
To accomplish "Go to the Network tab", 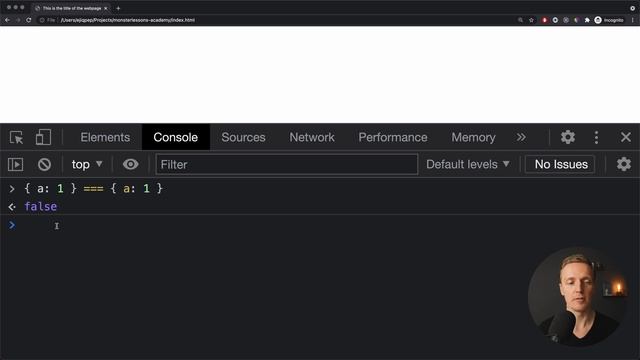I will [312, 137].
